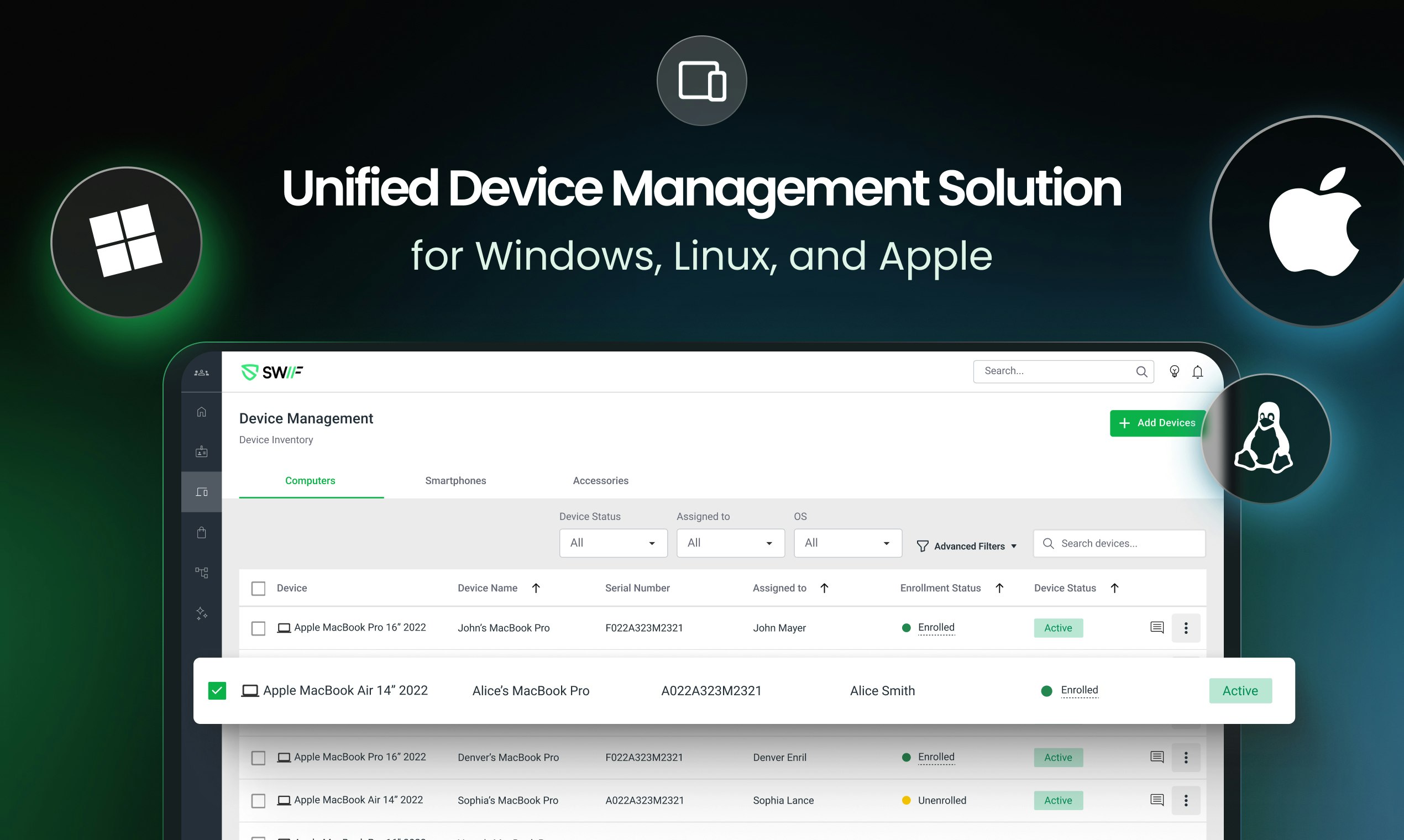Open the OS filter dropdown
The width and height of the screenshot is (1404, 840).
[847, 543]
